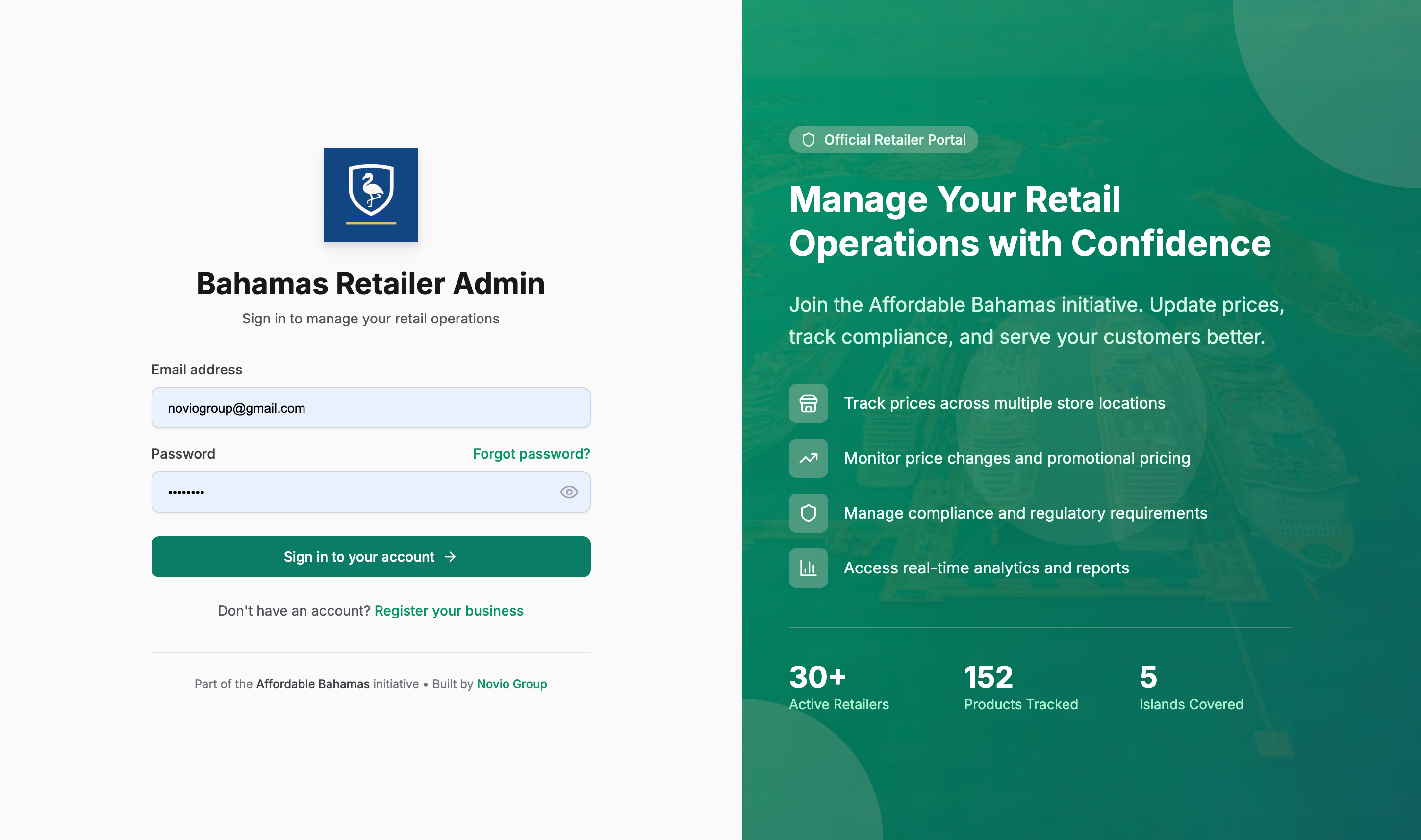
Task: Select the bar-chart icon for analytics feature
Action: pos(808,568)
